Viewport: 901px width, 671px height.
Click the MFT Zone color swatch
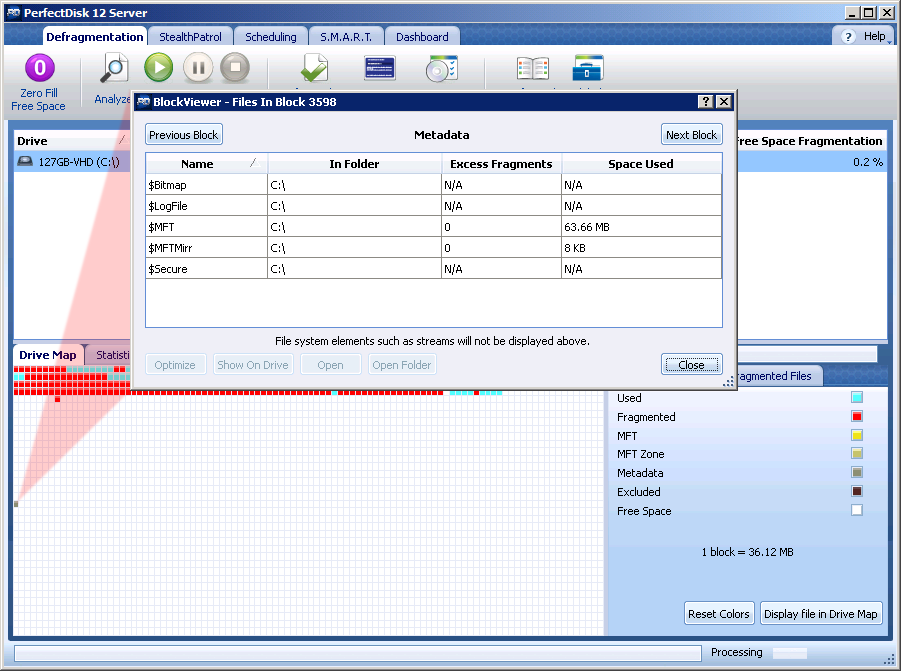click(x=857, y=453)
